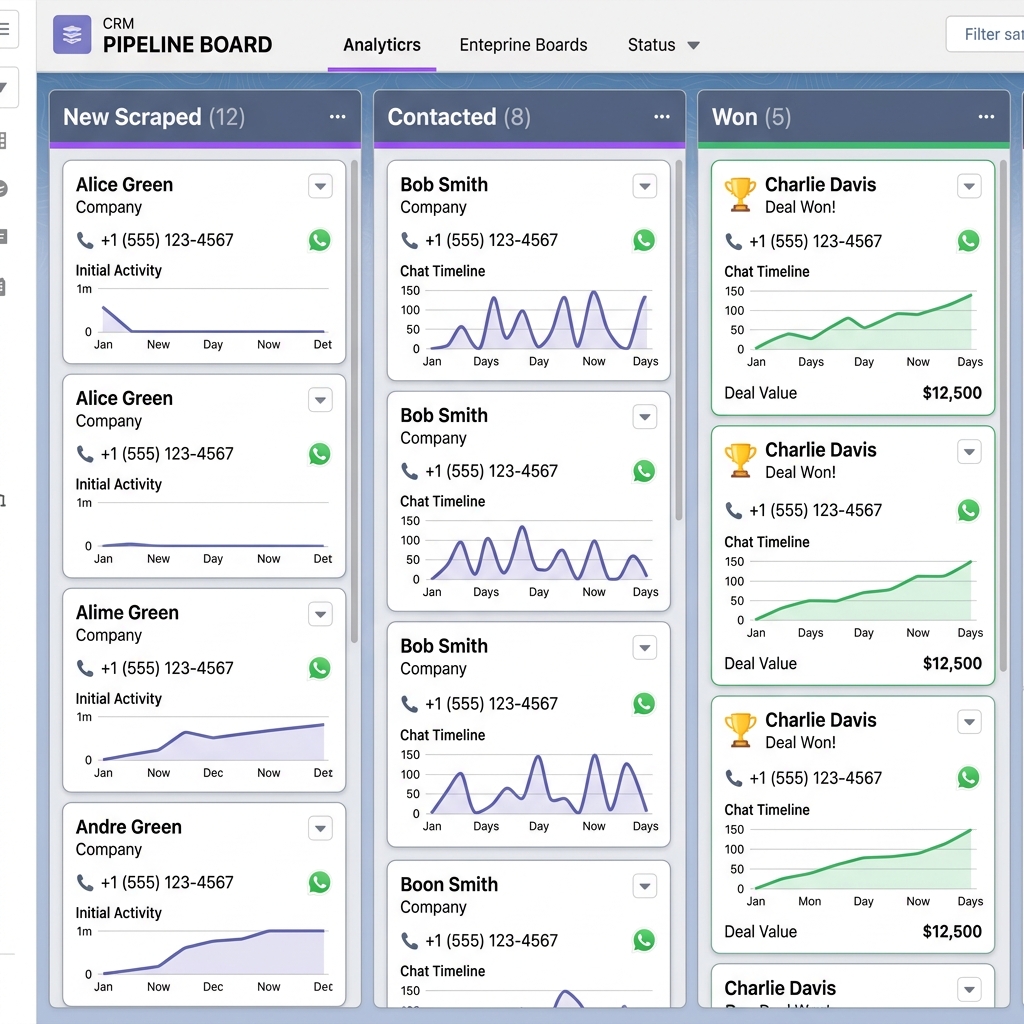Switch to the Analyticrs tab
The width and height of the screenshot is (1024, 1024).
click(x=382, y=45)
